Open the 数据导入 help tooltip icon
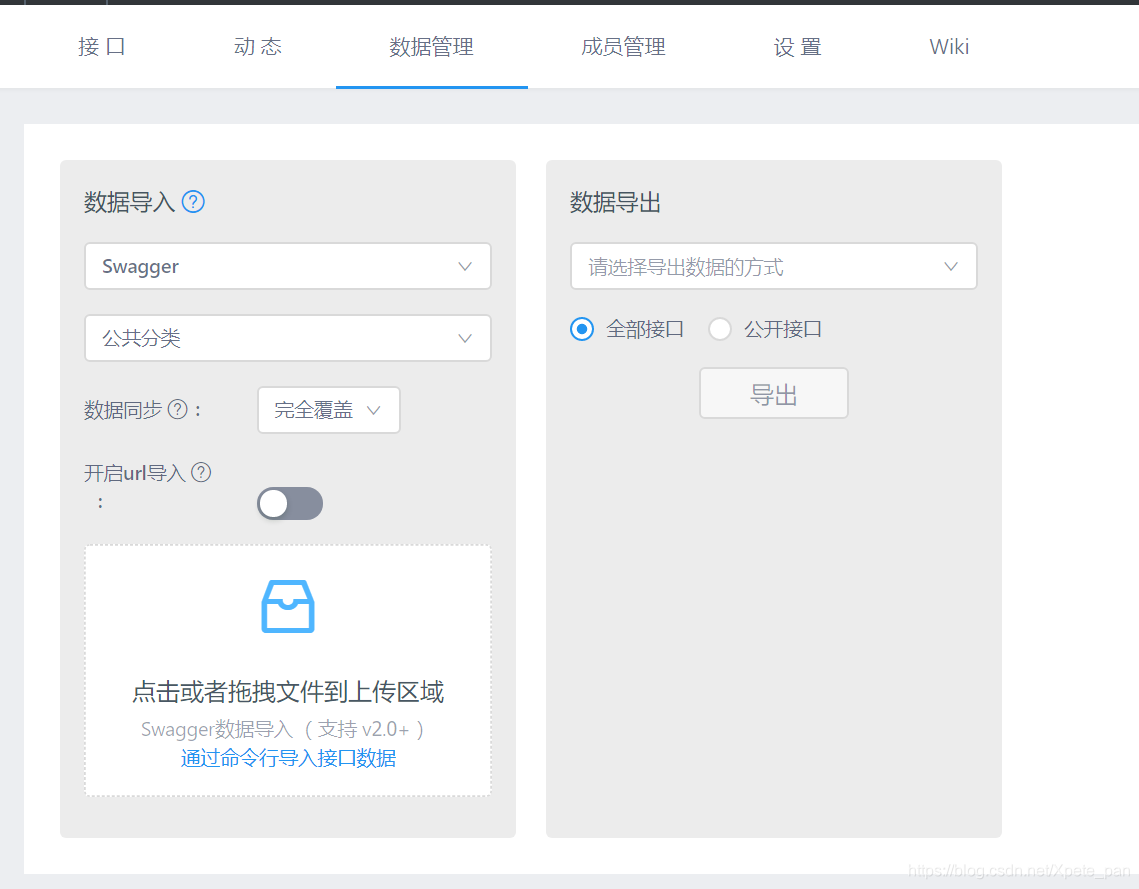The image size is (1139, 889). tap(193, 201)
